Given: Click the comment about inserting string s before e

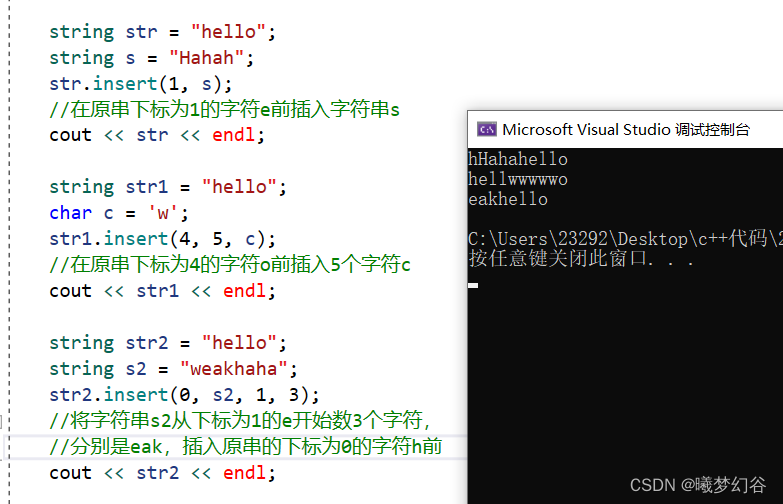Looking at the screenshot, I should [x=225, y=109].
